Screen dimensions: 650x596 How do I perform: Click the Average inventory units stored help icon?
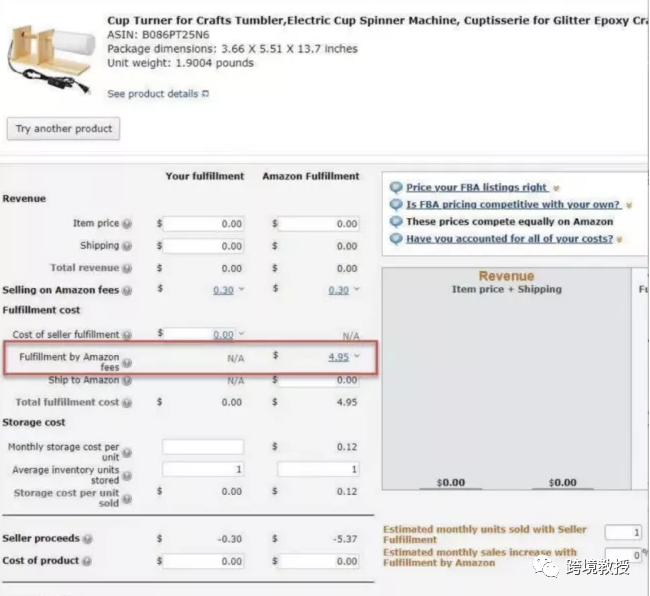tap(127, 476)
